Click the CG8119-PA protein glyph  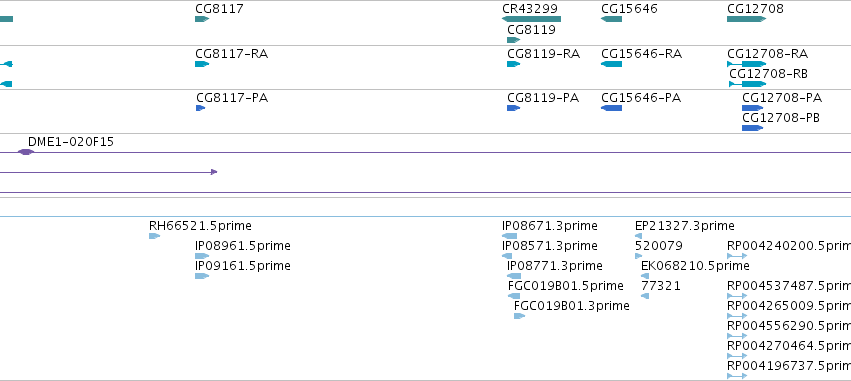coord(513,108)
